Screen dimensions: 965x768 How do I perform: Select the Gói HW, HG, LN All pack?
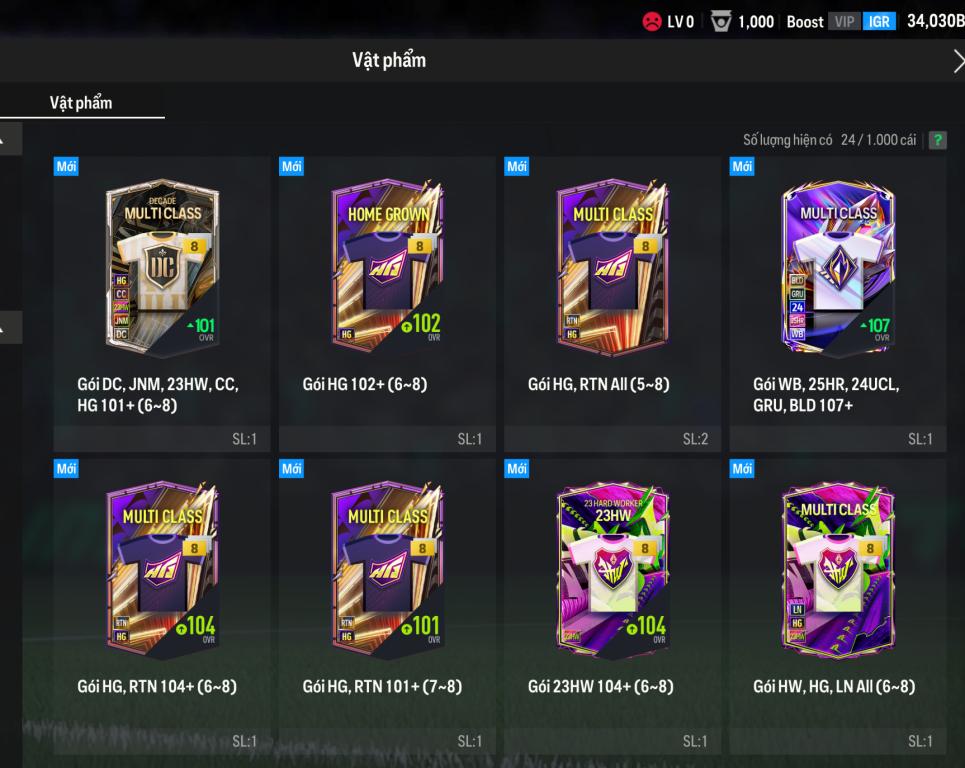(838, 607)
